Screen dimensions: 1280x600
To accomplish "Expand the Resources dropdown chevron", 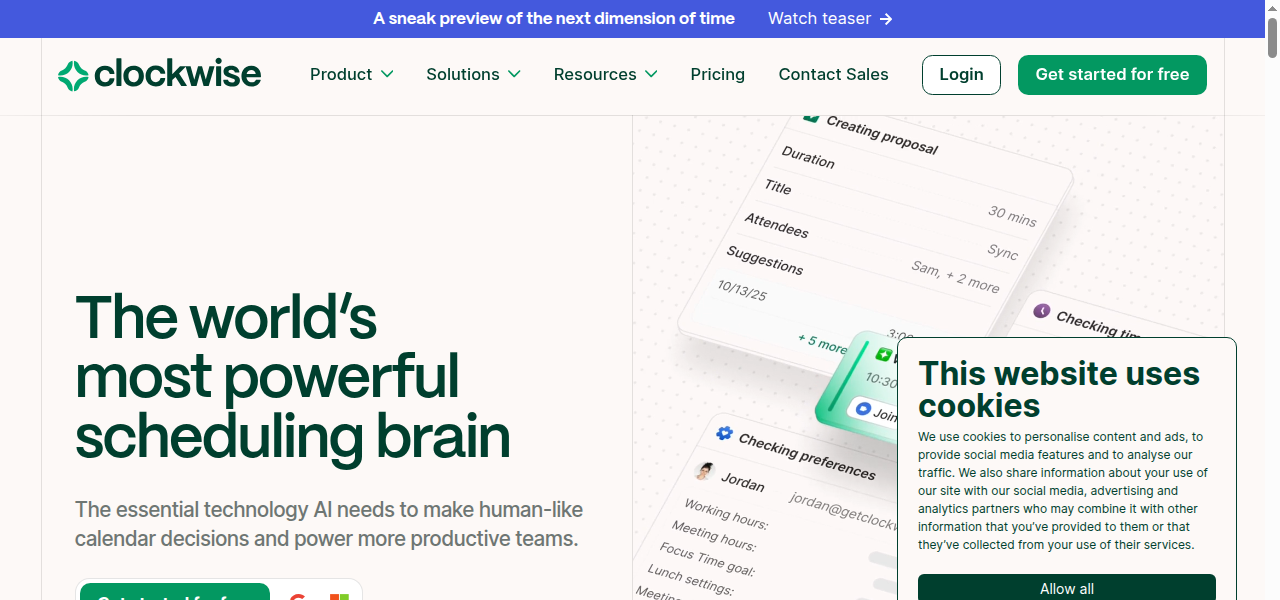I will pos(651,75).
